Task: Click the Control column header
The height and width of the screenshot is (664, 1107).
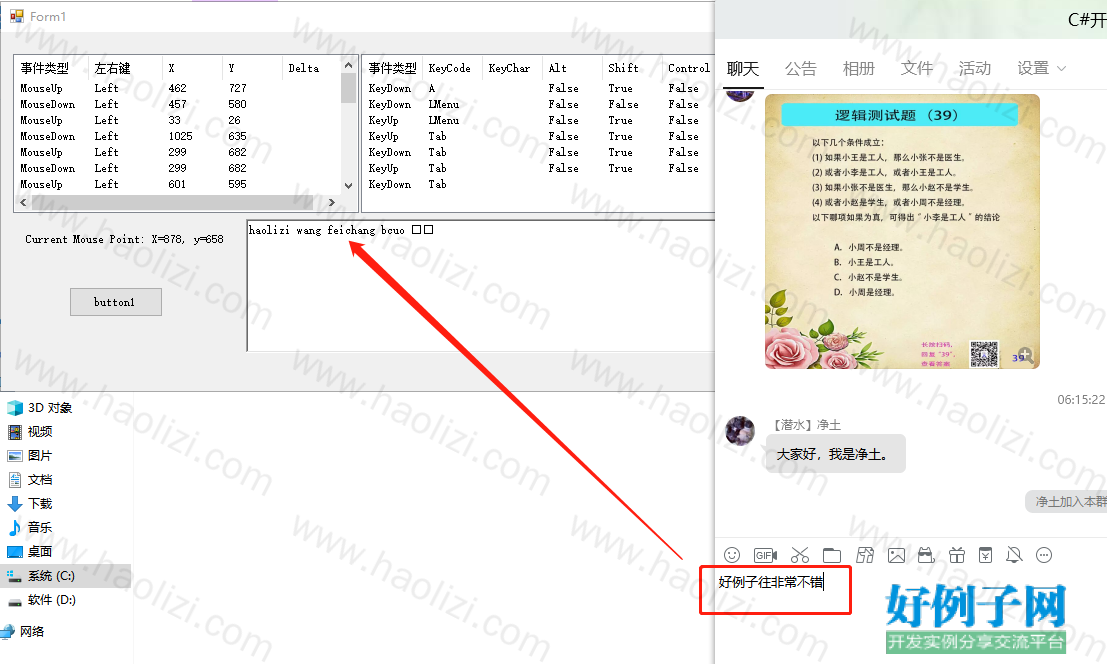Action: [x=689, y=68]
